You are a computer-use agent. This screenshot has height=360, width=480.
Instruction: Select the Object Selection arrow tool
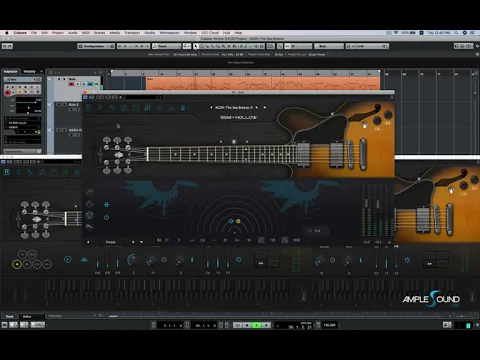pos(196,46)
